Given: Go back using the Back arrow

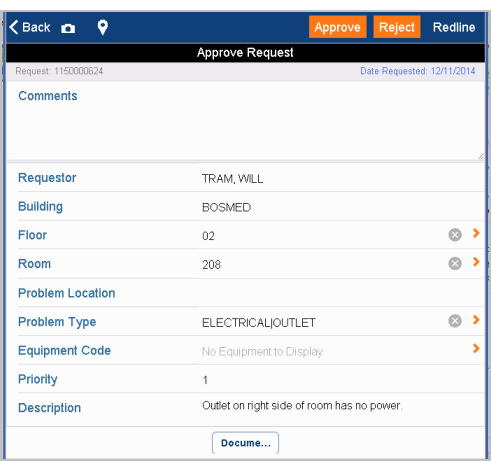Looking at the screenshot, I should [30, 27].
